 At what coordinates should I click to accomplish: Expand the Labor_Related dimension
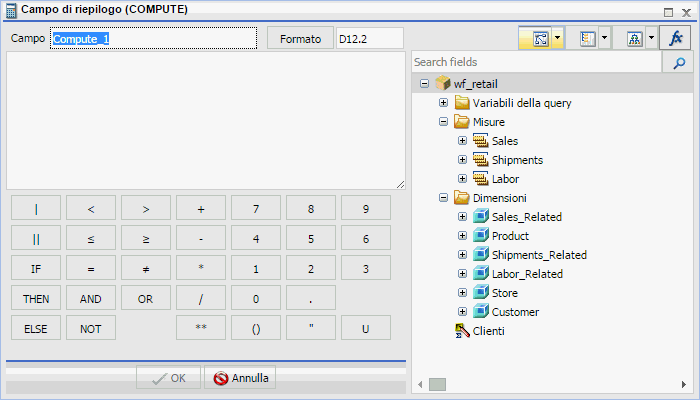tap(462, 273)
